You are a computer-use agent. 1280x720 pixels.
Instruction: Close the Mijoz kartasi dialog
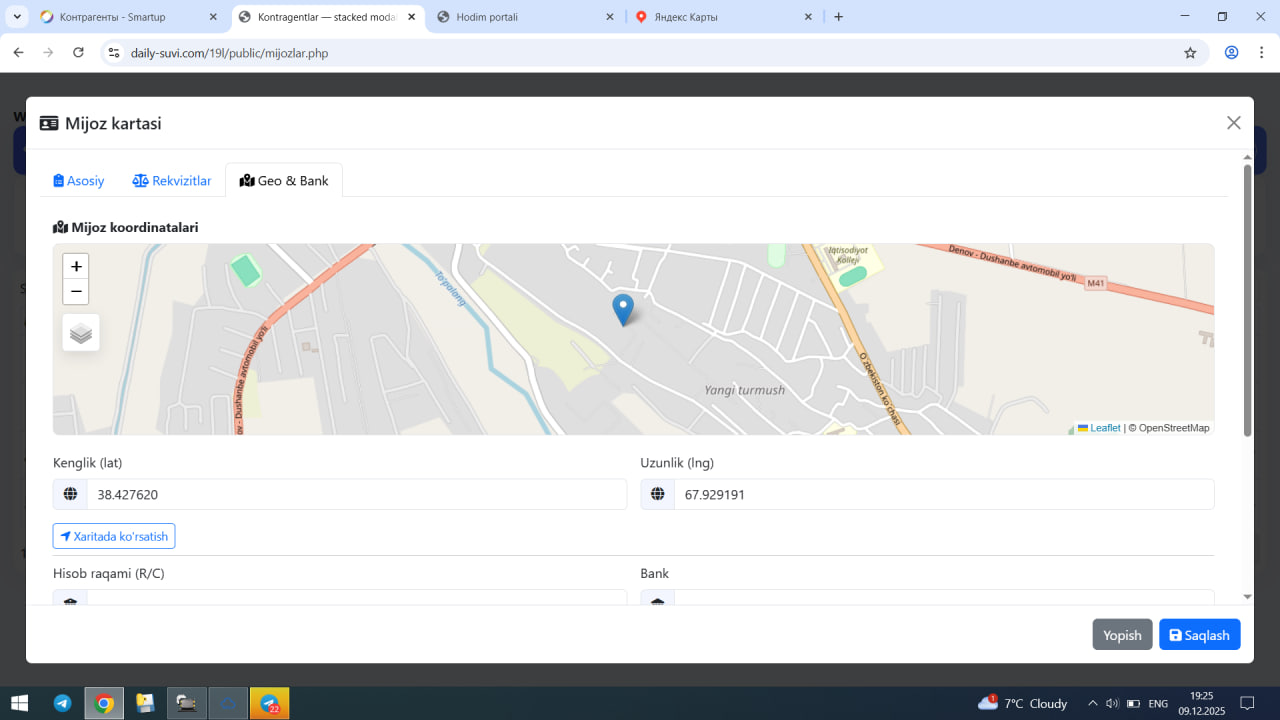pyautogui.click(x=1233, y=123)
